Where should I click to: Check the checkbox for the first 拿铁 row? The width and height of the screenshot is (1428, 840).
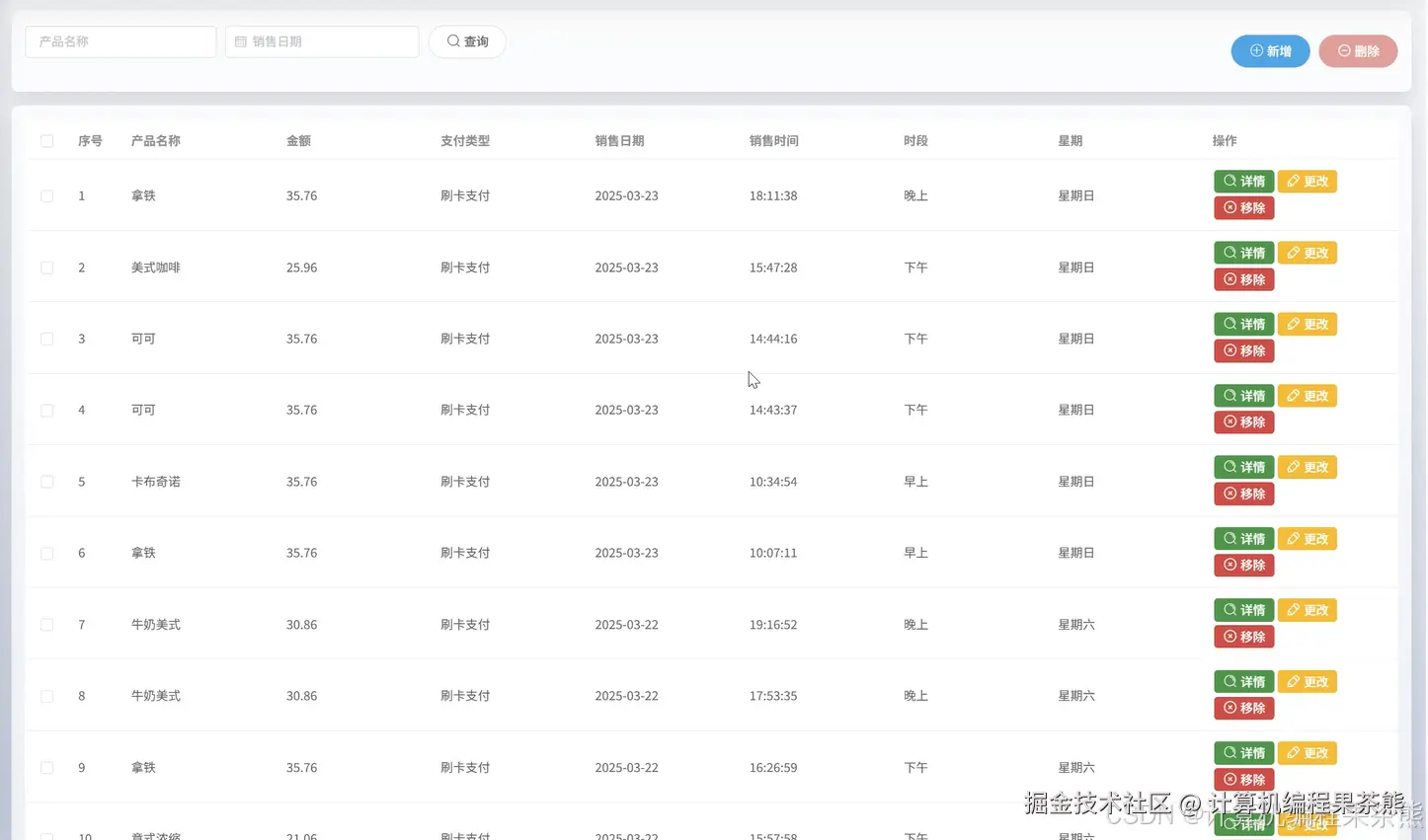coord(46,195)
